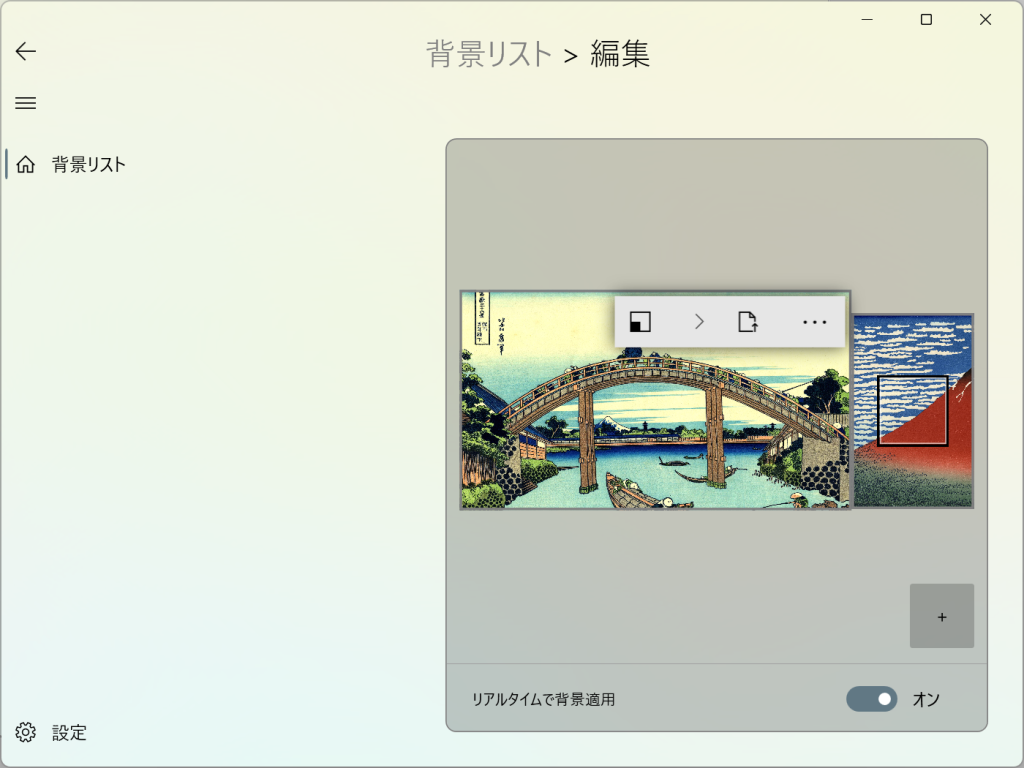Click the 背景リスト breadcrumb link
Screen dimensions: 1024x768
click(489, 54)
